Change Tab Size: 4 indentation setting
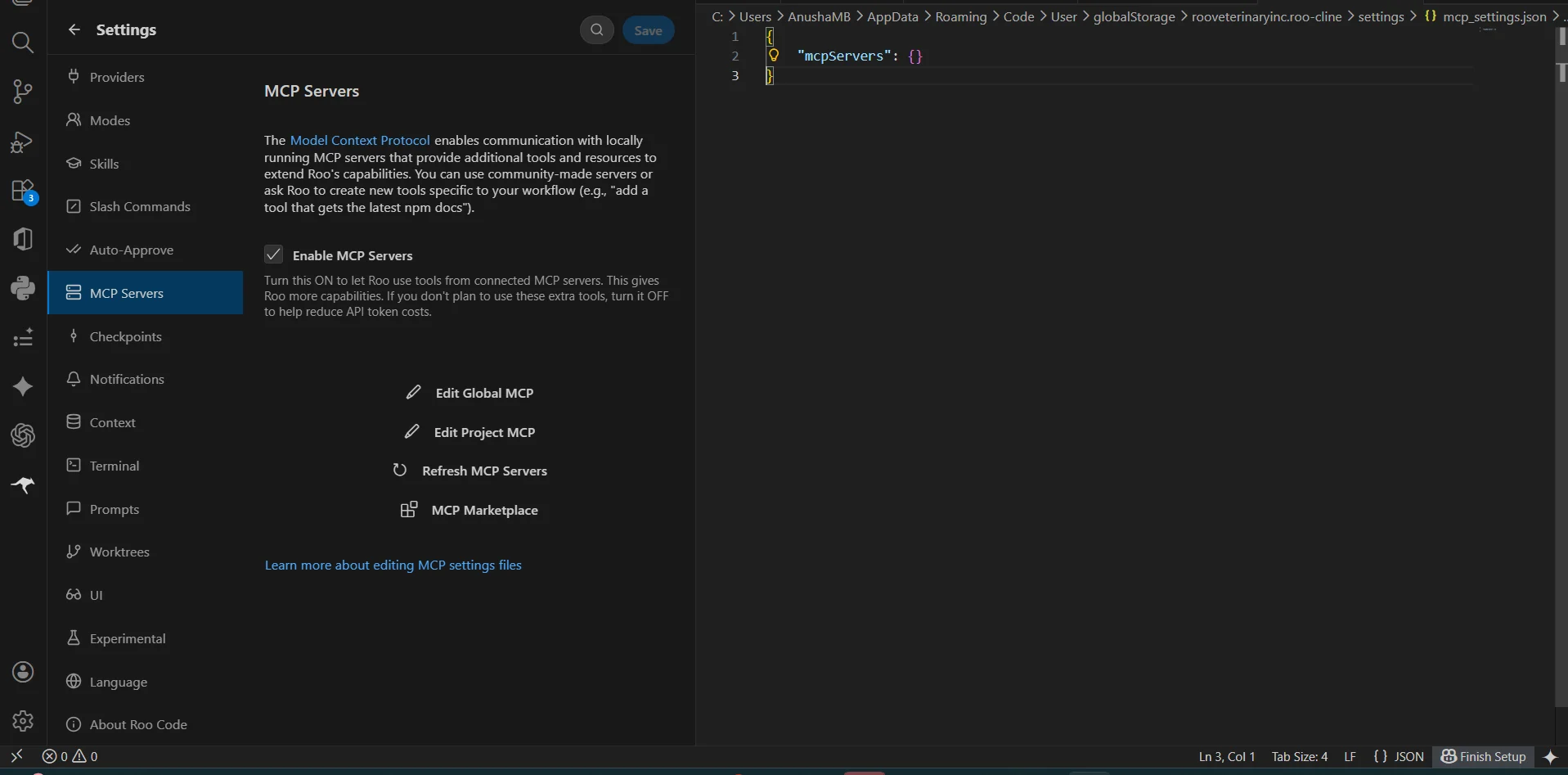This screenshot has width=1568, height=775. tap(1299, 756)
